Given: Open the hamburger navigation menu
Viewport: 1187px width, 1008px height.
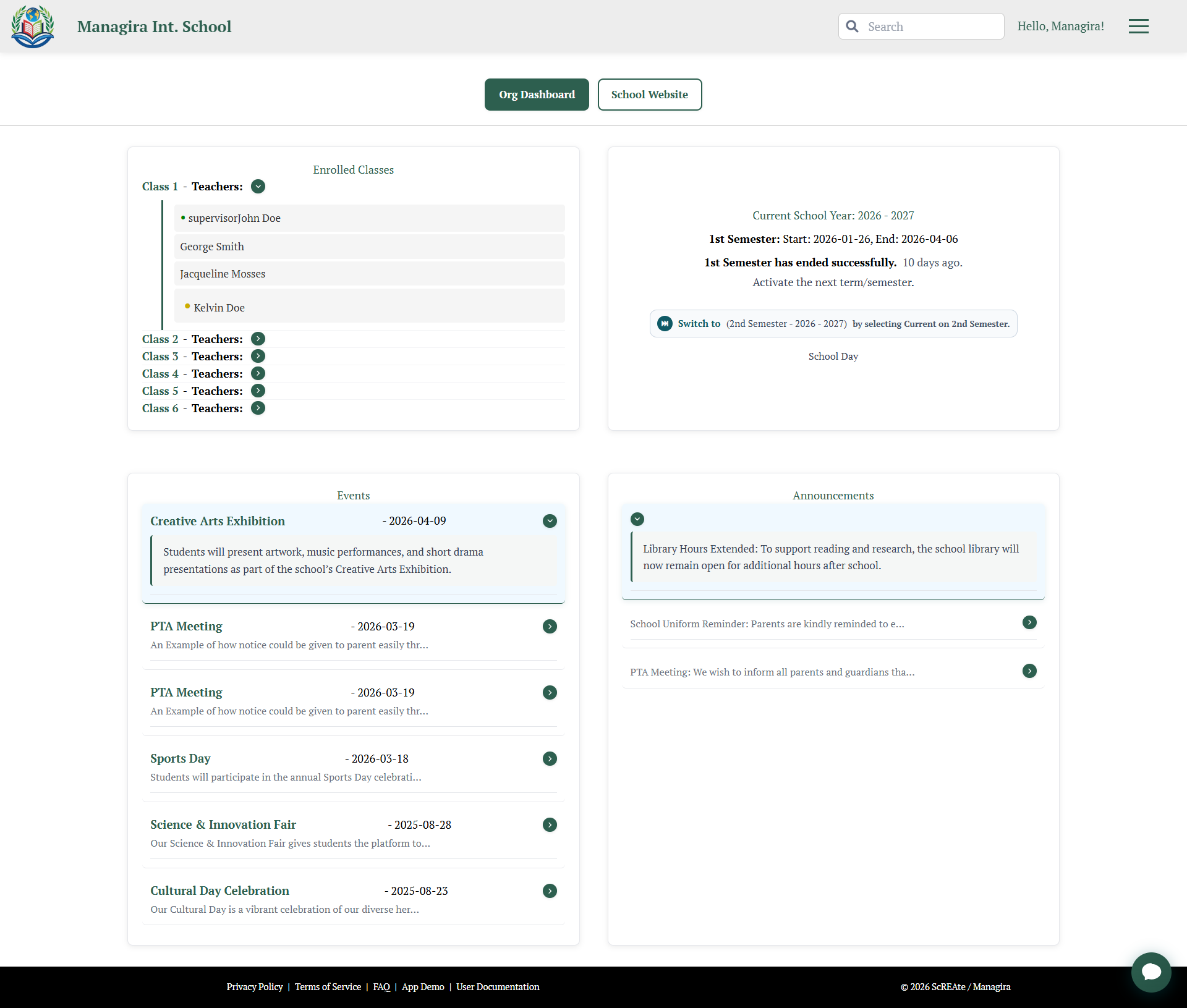Looking at the screenshot, I should (x=1139, y=26).
